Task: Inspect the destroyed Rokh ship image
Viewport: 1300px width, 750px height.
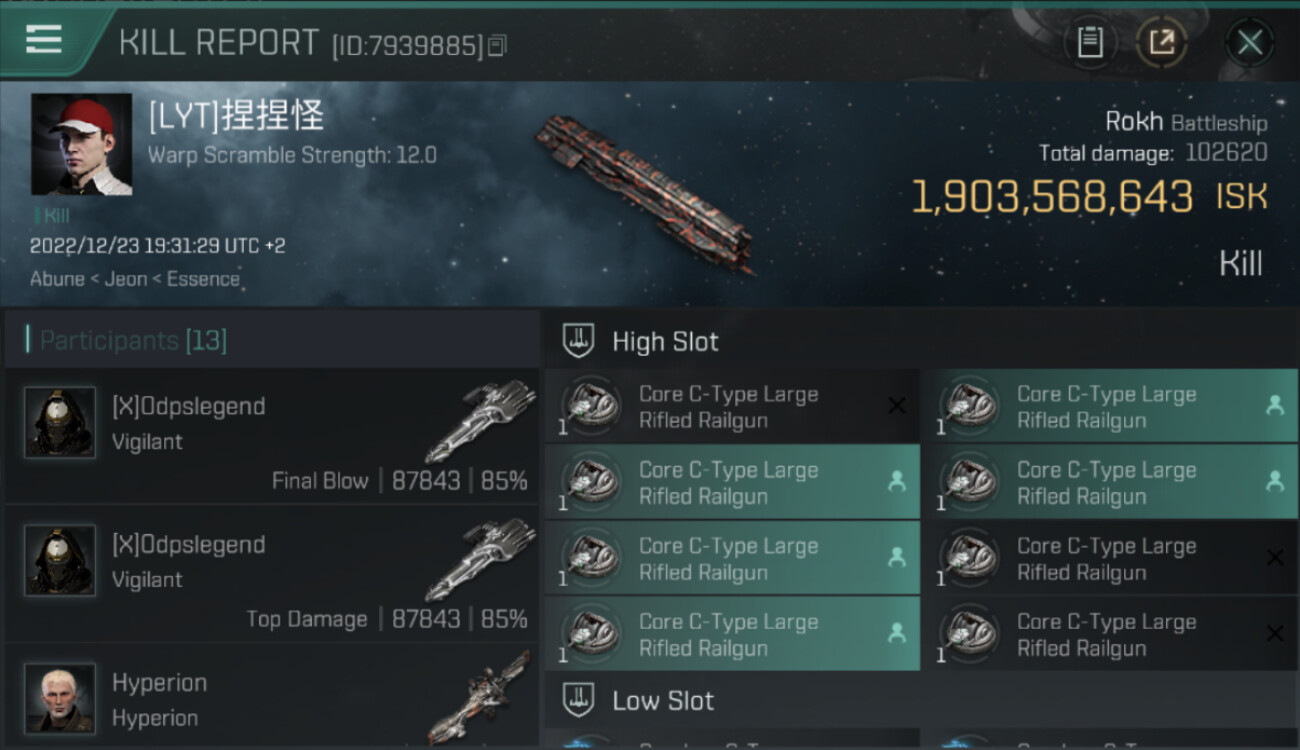Action: point(645,192)
